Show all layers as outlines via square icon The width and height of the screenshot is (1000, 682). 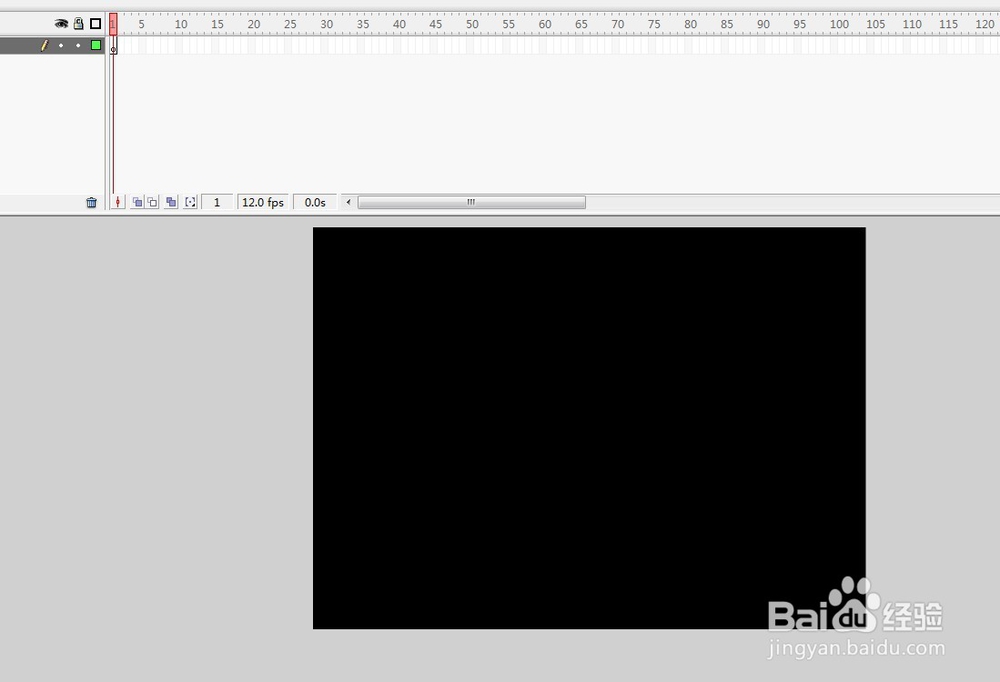[96, 24]
